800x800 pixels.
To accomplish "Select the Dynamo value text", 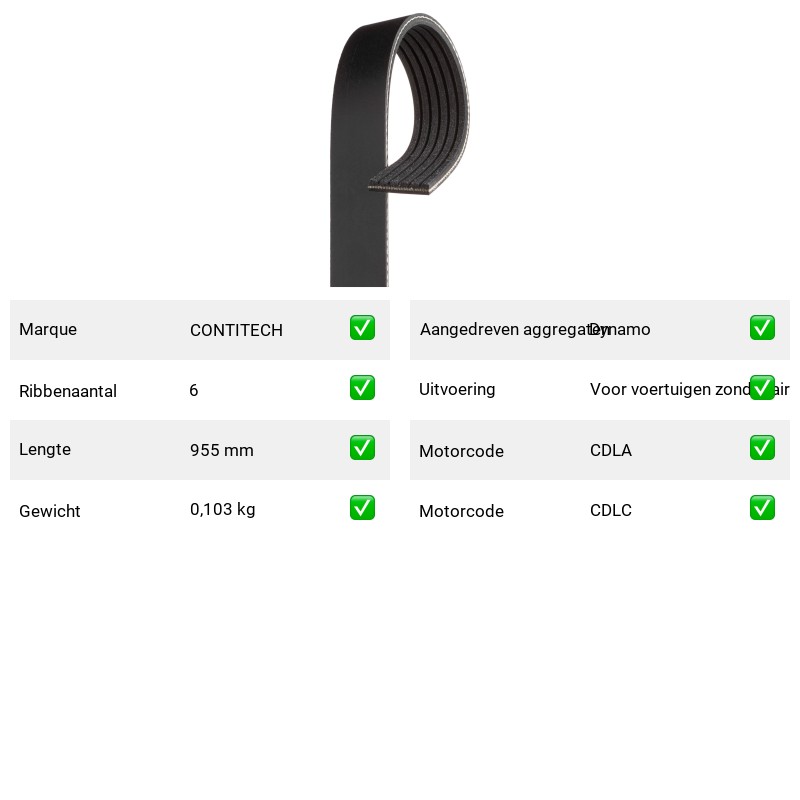I will [620, 330].
